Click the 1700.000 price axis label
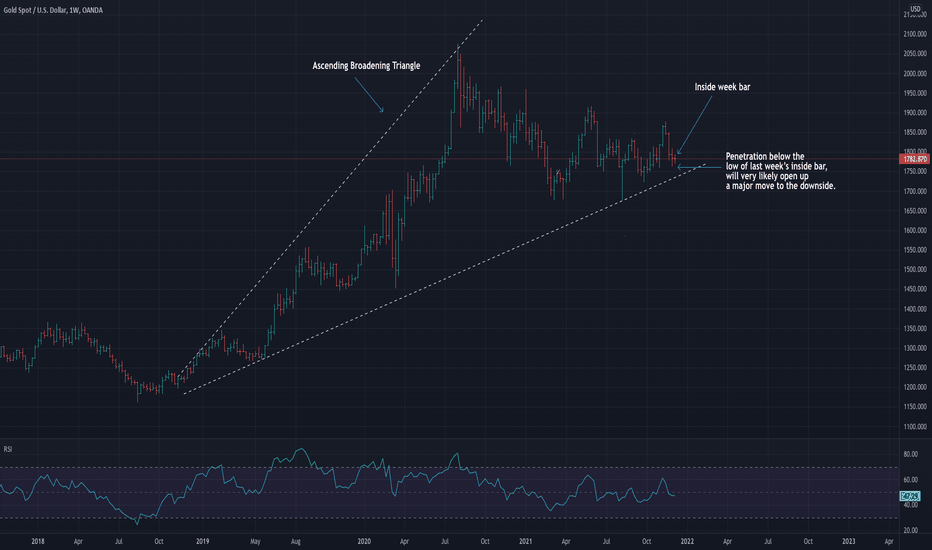 [915, 191]
